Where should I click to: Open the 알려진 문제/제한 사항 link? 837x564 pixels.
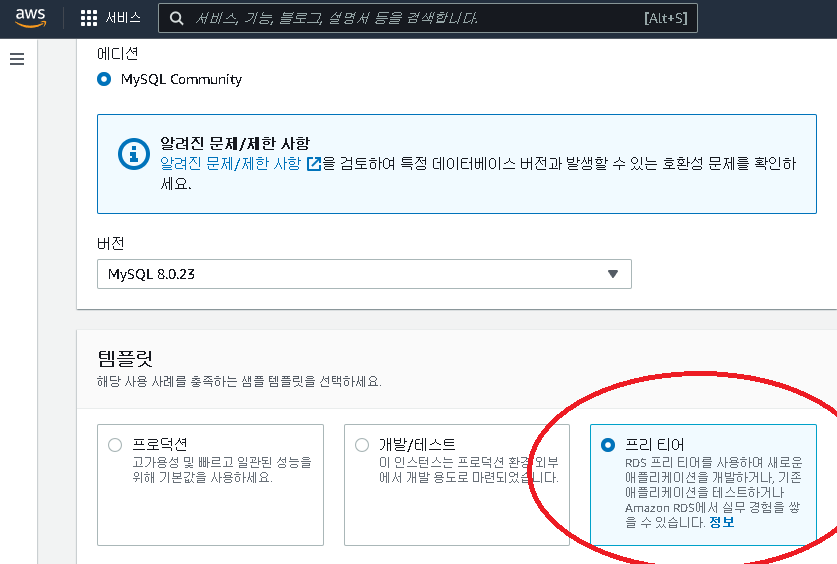(x=231, y=163)
